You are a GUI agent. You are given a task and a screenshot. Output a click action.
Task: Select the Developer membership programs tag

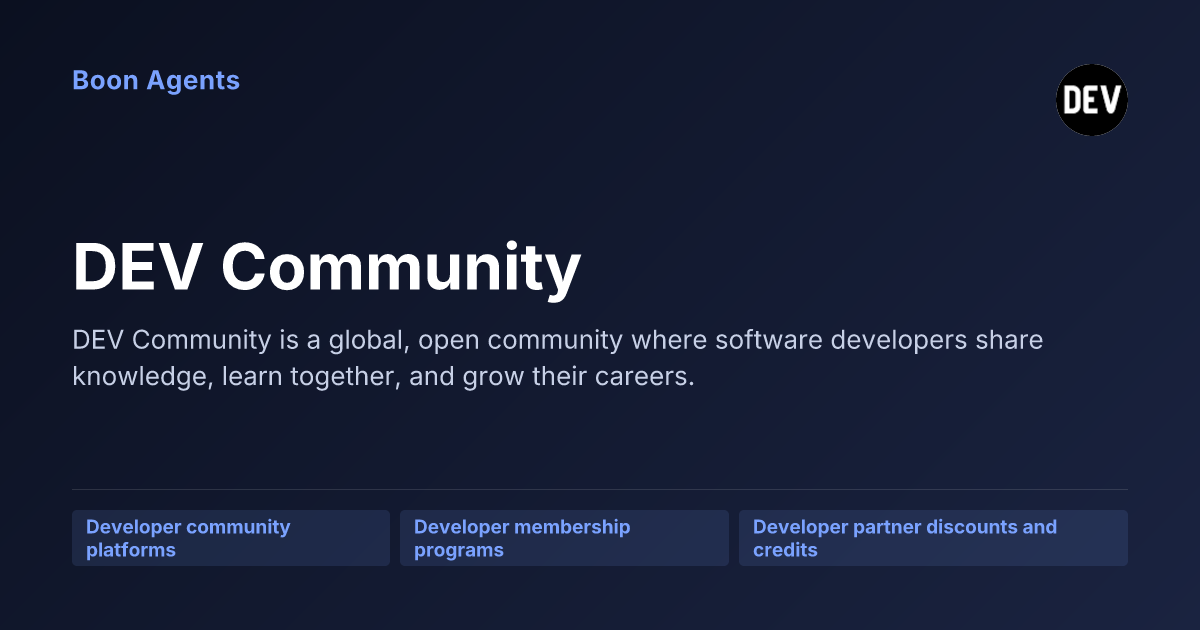[564, 538]
